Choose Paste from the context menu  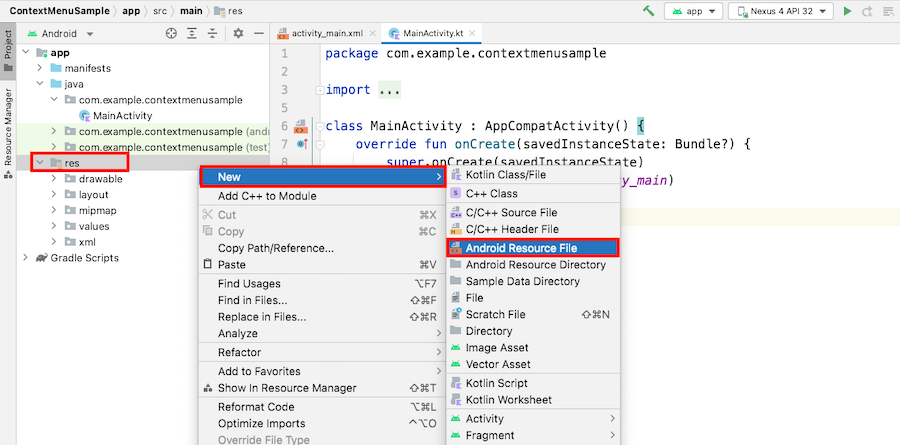[323, 265]
